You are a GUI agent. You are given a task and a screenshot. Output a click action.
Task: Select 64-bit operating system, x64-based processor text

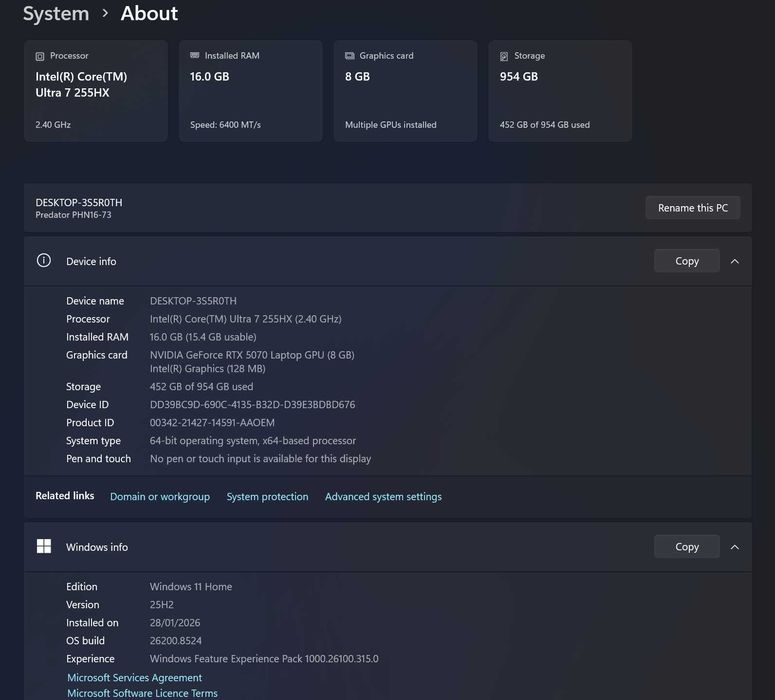click(253, 441)
